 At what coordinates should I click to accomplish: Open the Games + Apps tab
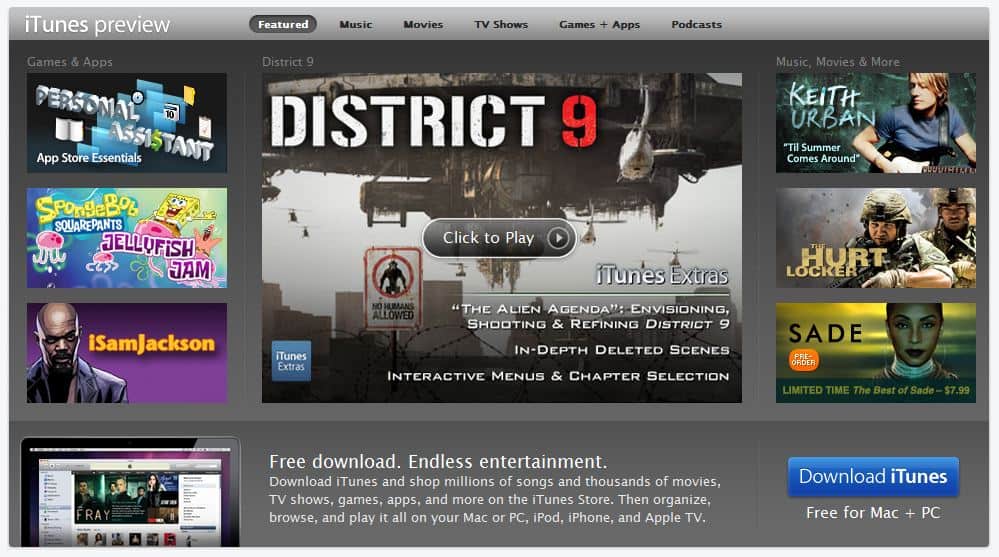tap(599, 25)
